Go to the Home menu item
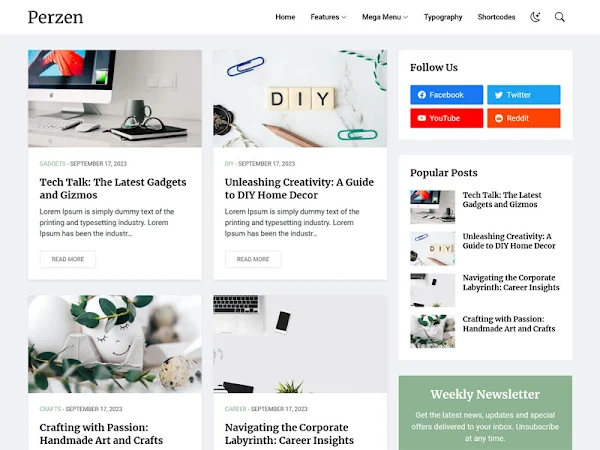The width and height of the screenshot is (600, 450). [x=285, y=17]
